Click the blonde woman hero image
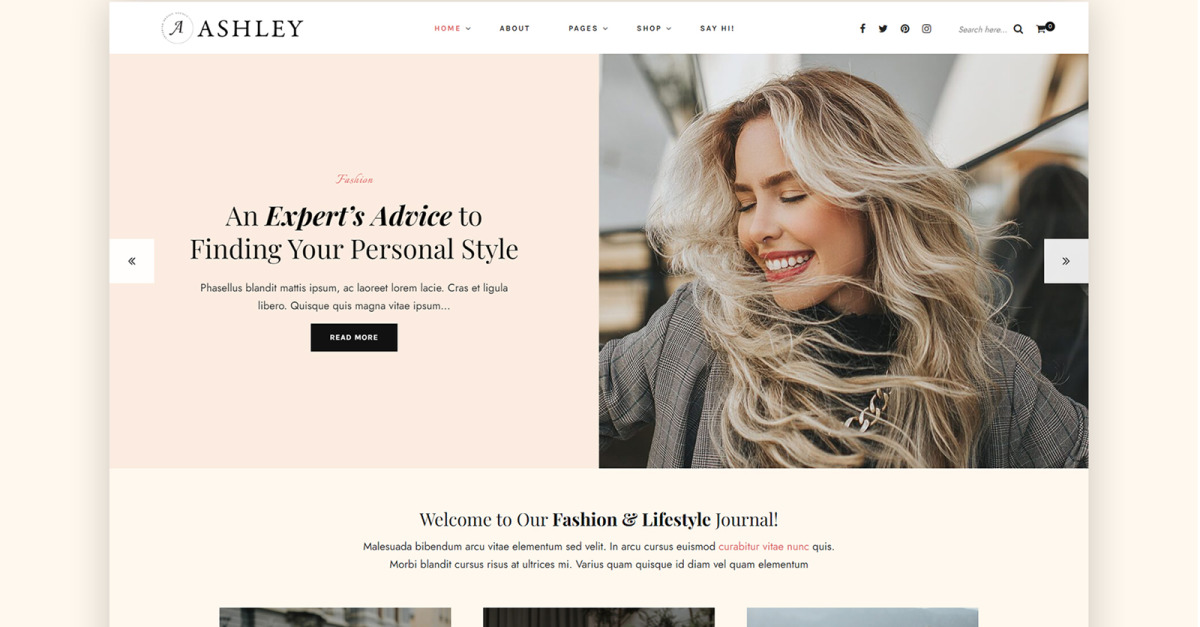This screenshot has height=627, width=1200. click(x=843, y=261)
